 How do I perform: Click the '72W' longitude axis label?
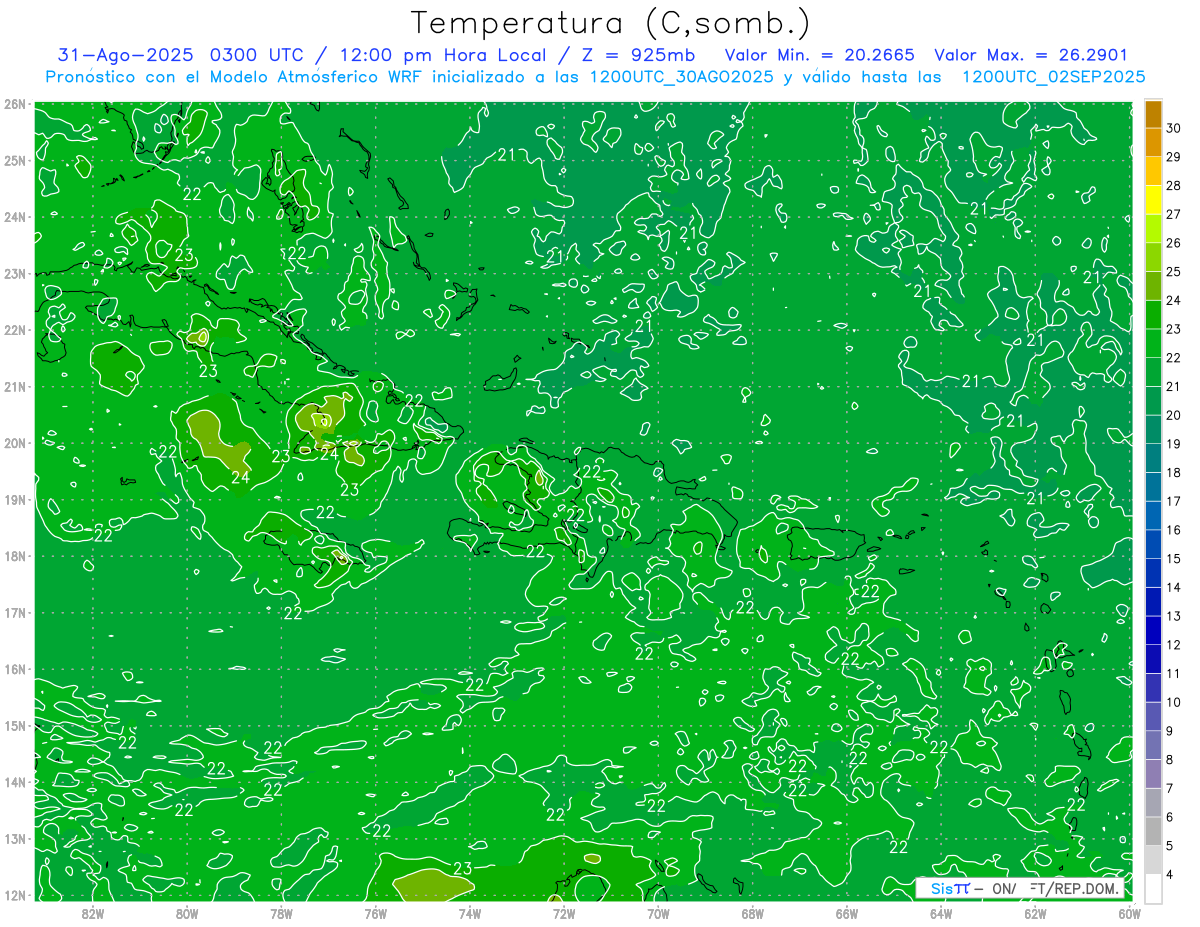click(564, 913)
